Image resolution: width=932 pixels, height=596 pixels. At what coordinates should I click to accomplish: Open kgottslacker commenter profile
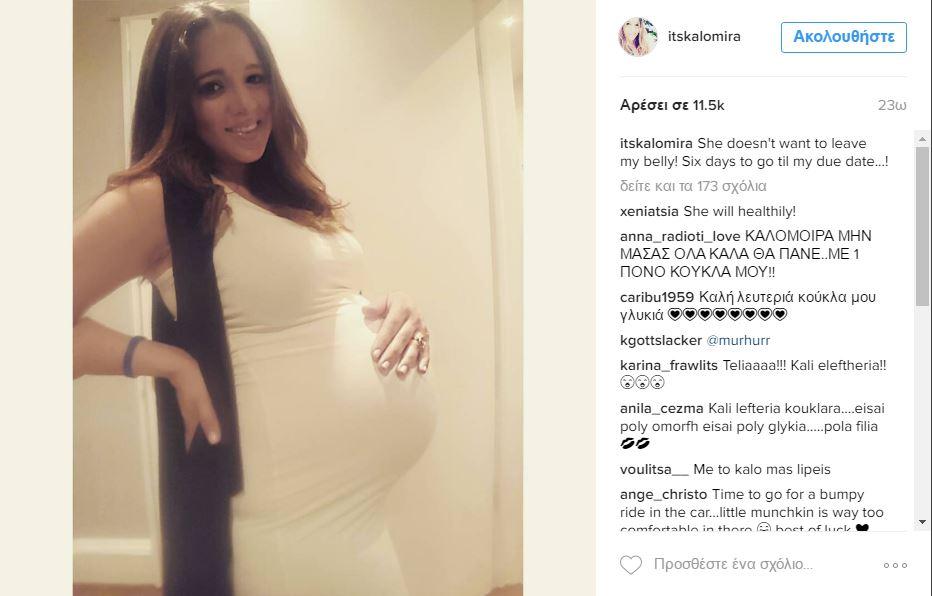point(661,340)
